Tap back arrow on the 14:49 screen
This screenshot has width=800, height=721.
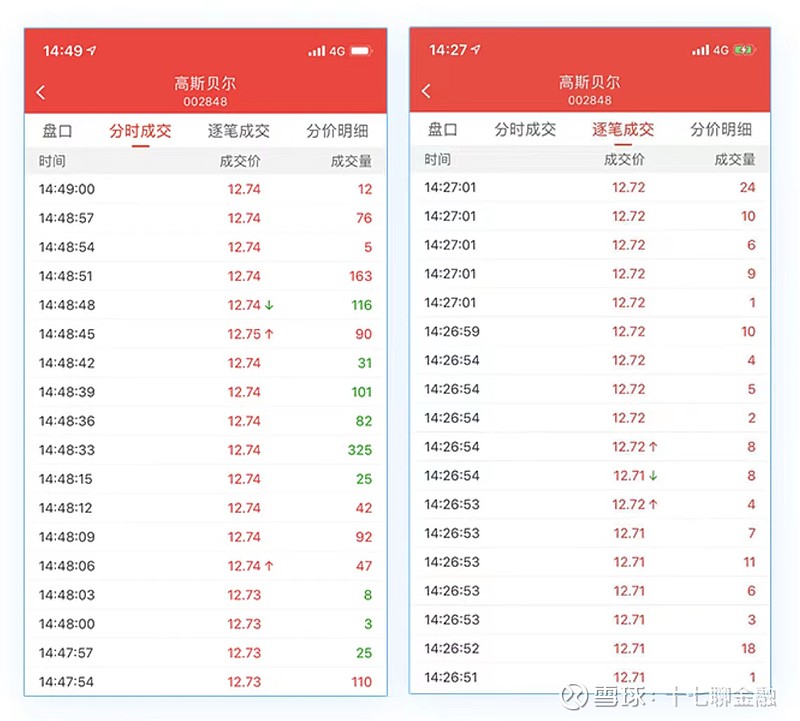pos(41,93)
